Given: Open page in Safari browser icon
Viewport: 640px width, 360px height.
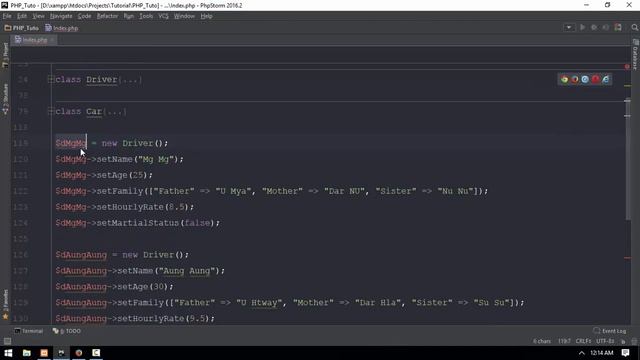Looking at the screenshot, I should [585, 80].
